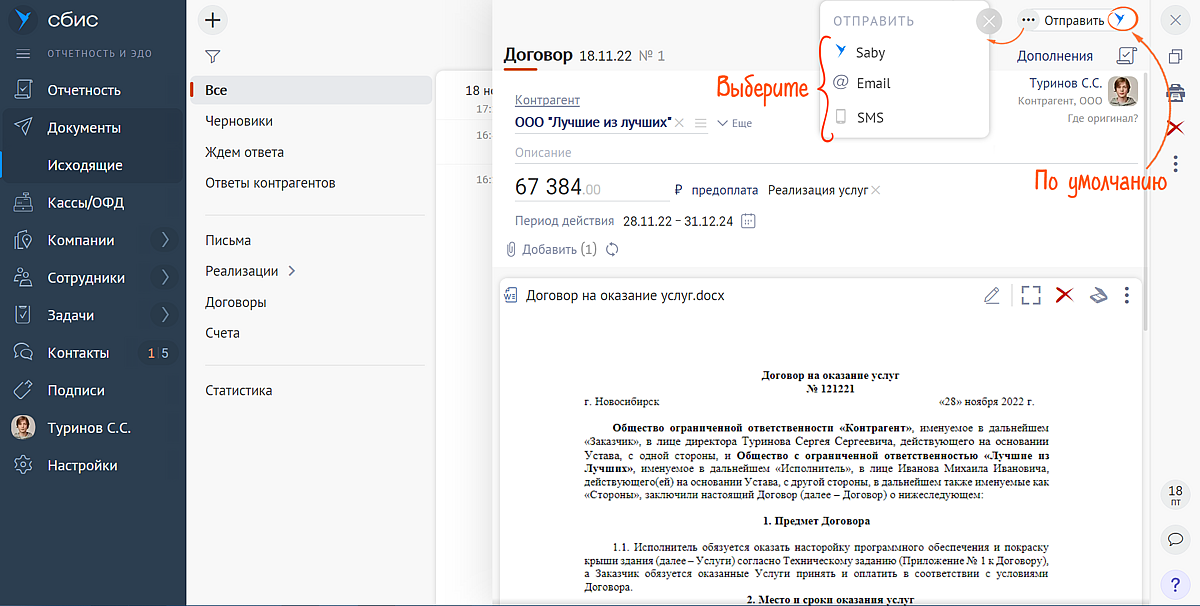The height and width of the screenshot is (606, 1200).
Task: Click pencil icon to edit attached docx
Action: coord(991,295)
